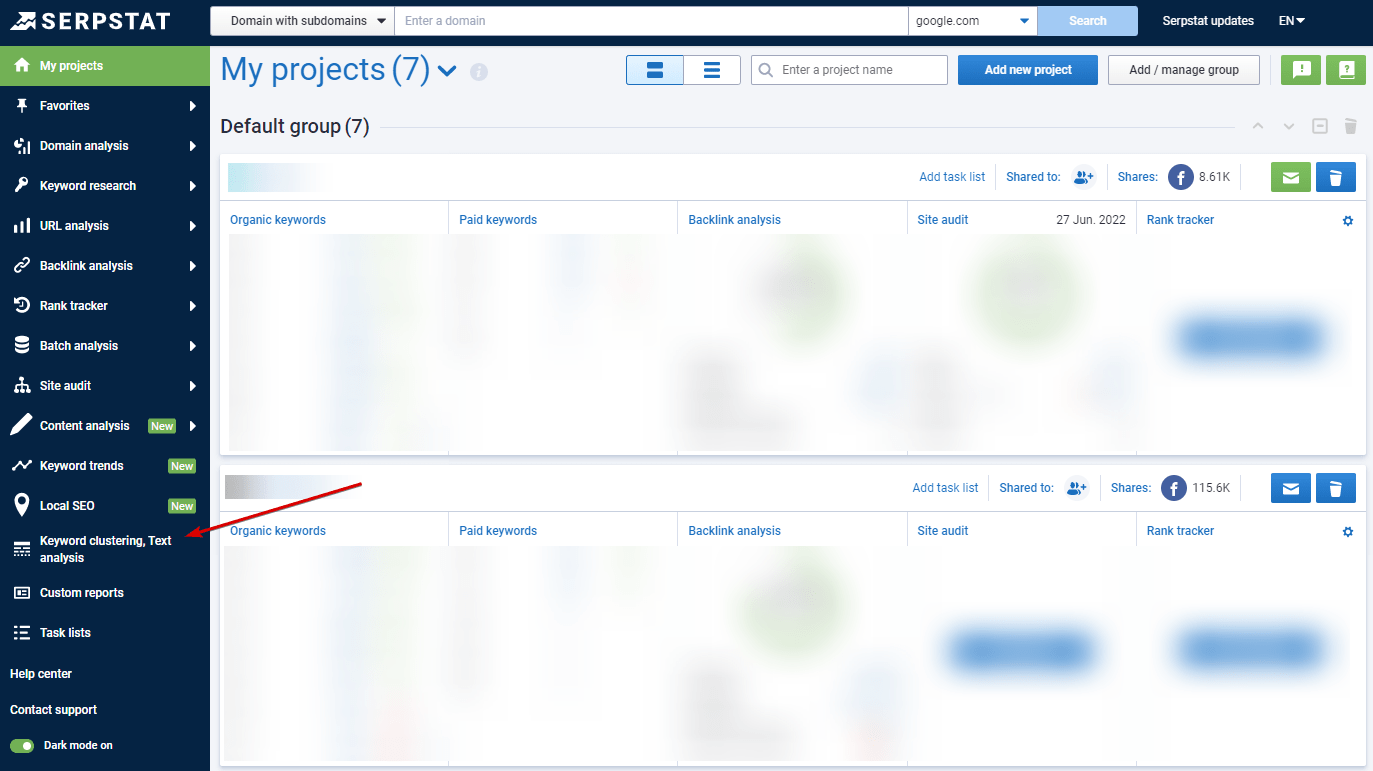Turn off the Dark mode switch
Image resolution: width=1373 pixels, height=771 pixels.
click(22, 745)
